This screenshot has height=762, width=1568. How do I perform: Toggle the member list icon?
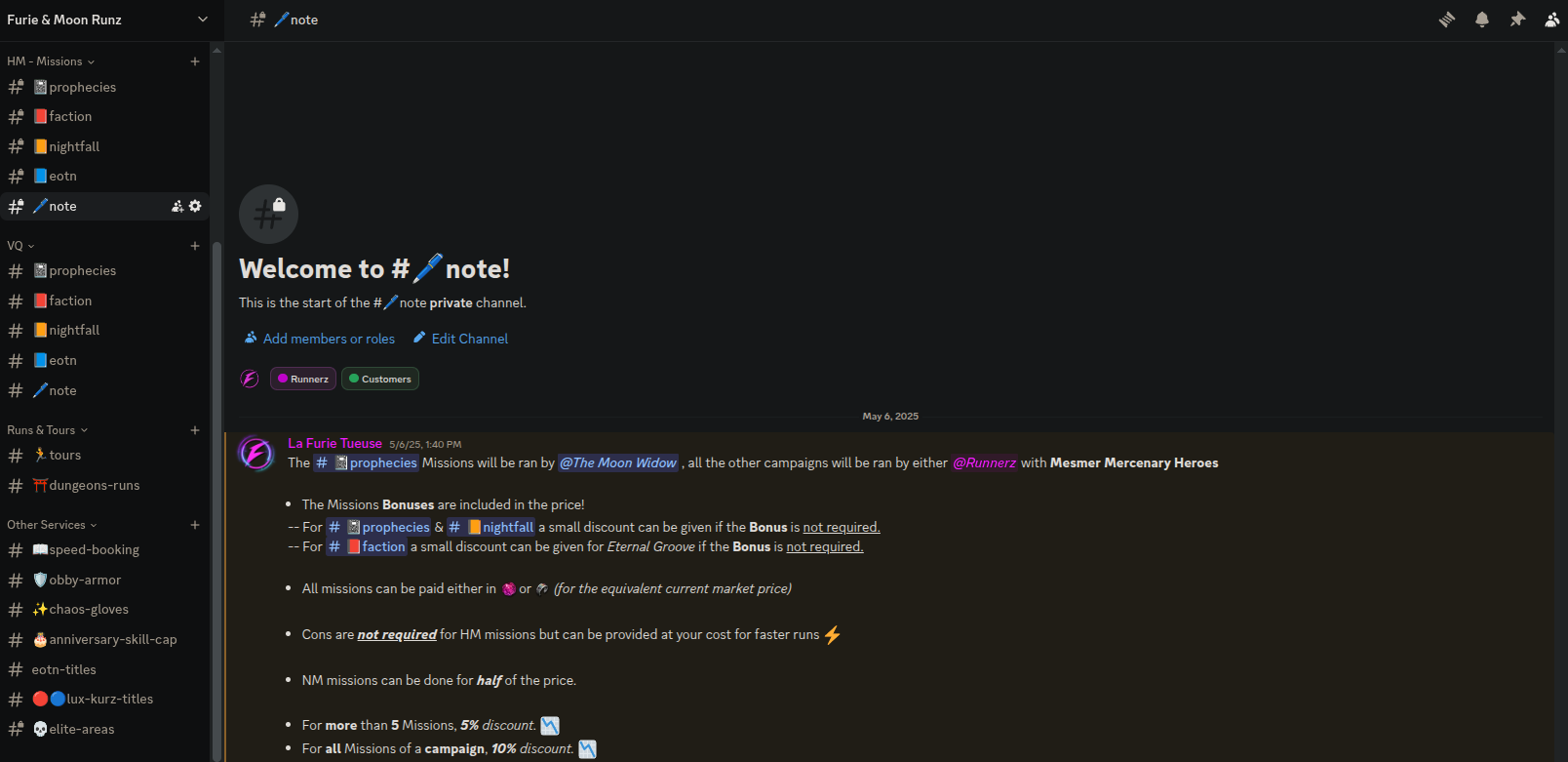pyautogui.click(x=1551, y=20)
